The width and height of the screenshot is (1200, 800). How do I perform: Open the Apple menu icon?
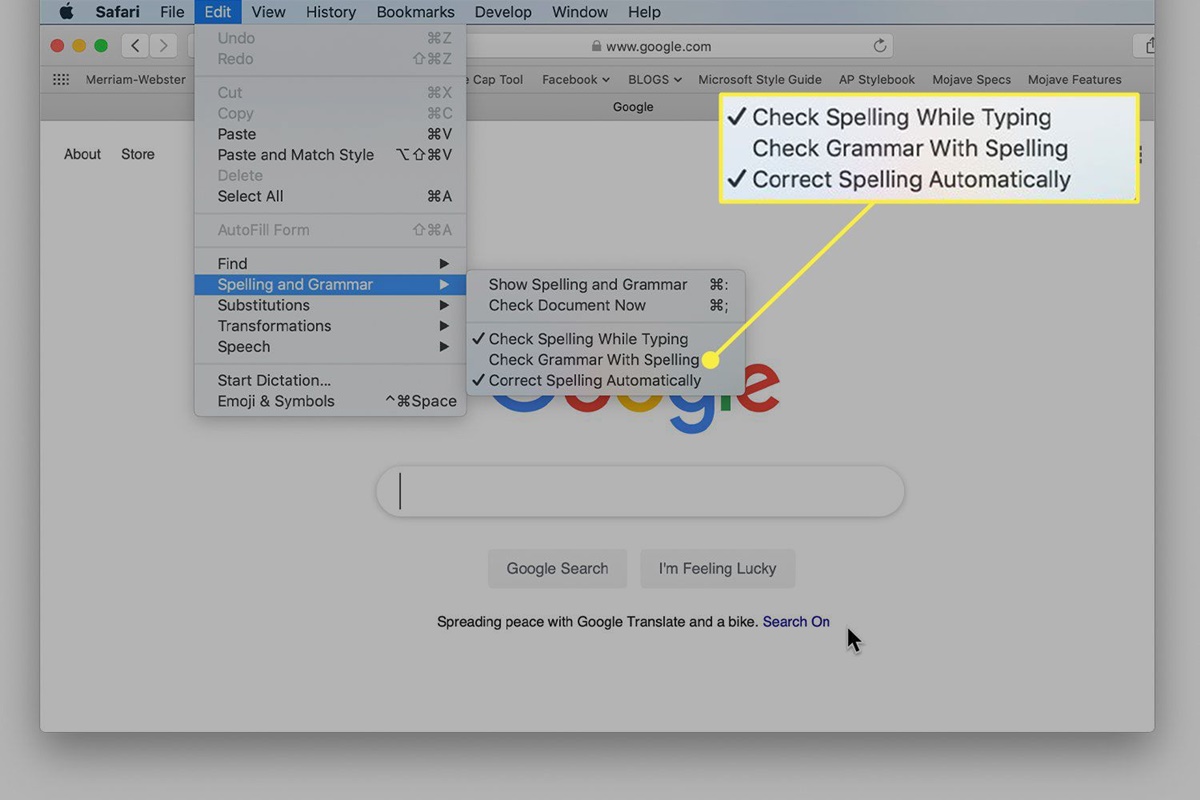[67, 12]
